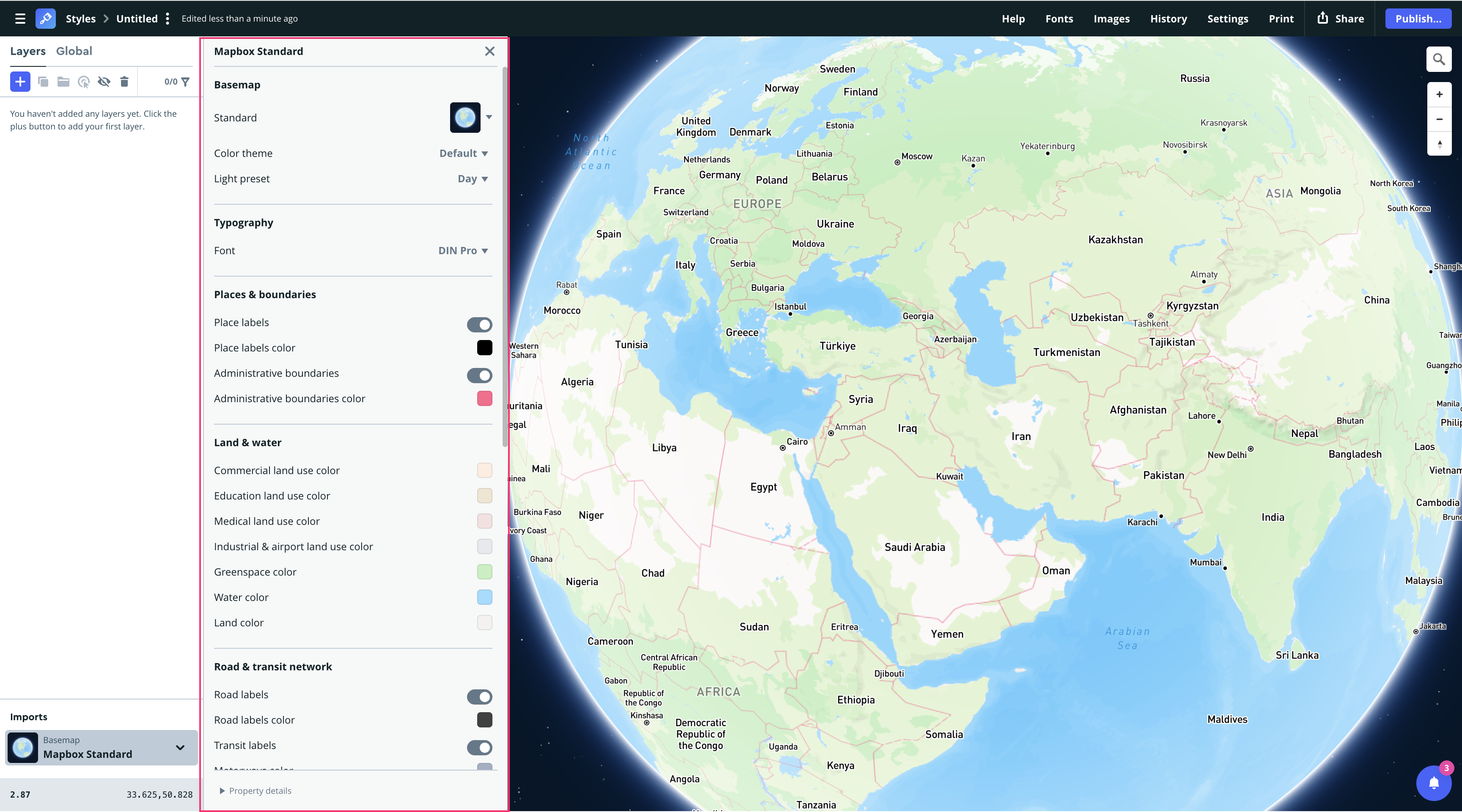Switch to the Global tab
This screenshot has height=812, width=1462.
74,51
